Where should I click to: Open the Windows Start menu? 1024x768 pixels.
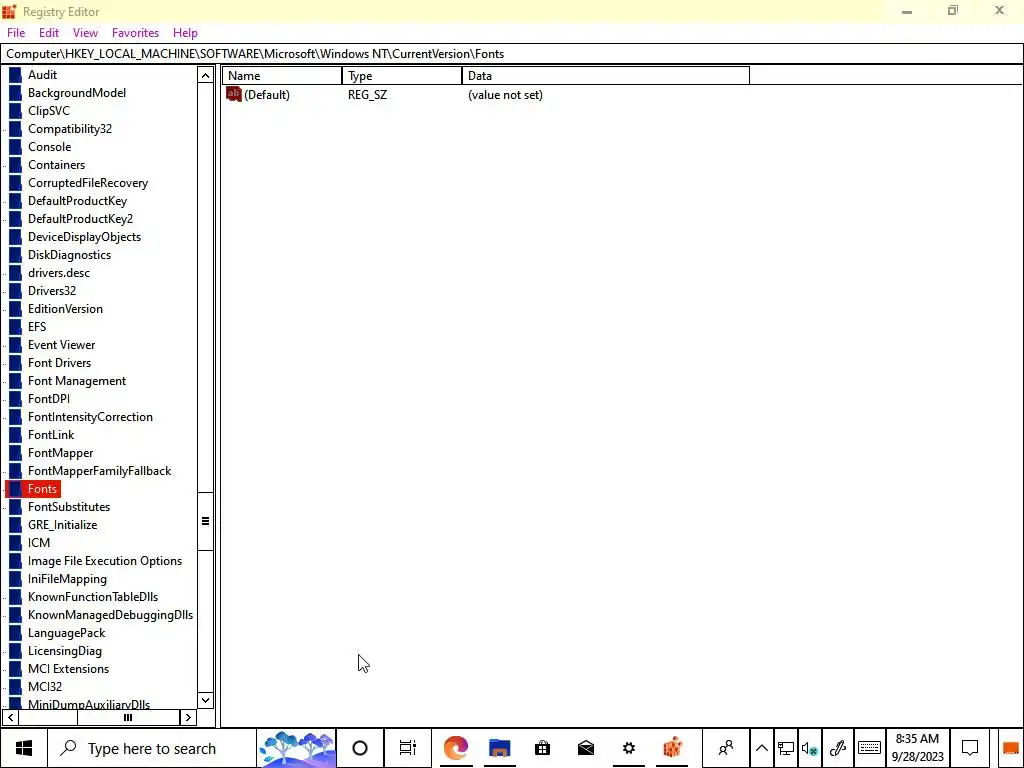coord(24,748)
